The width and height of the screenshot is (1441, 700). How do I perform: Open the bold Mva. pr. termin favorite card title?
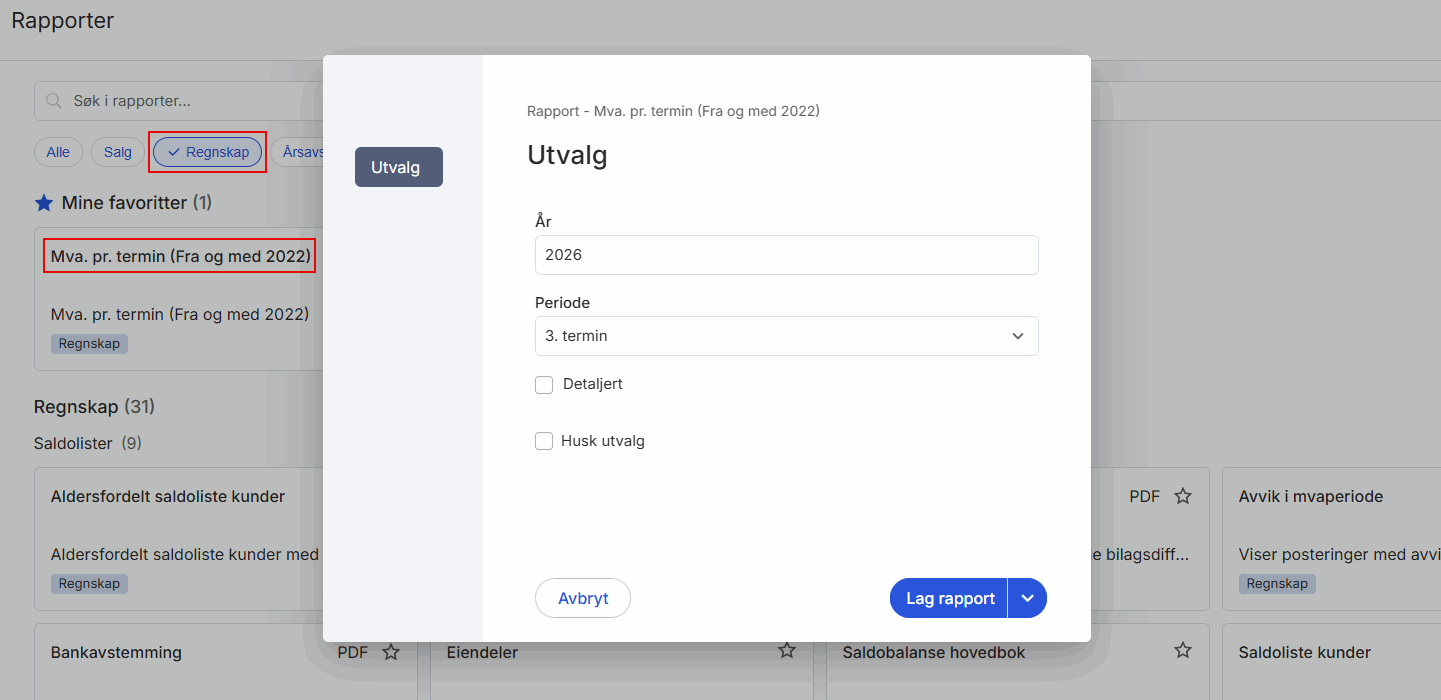(181, 257)
